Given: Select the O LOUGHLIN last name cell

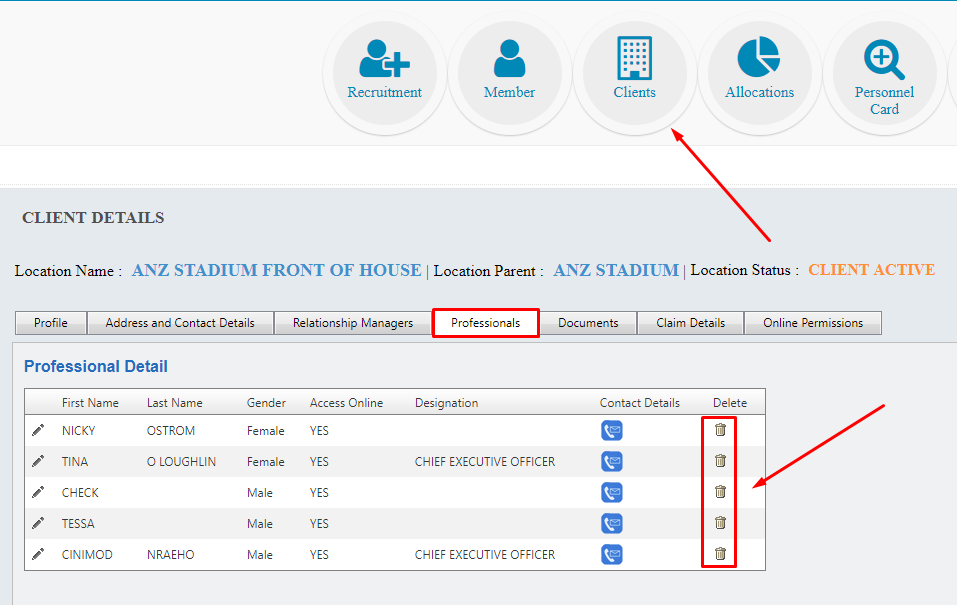Looking at the screenshot, I should [181, 462].
